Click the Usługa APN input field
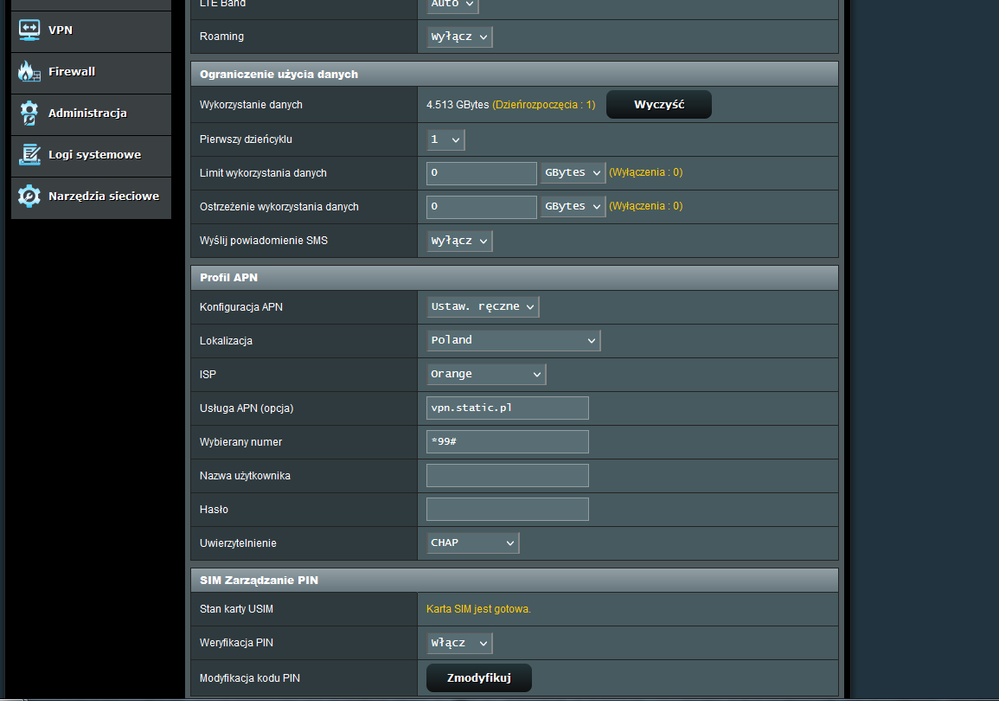Screen dimensions: 999x701 (507, 408)
